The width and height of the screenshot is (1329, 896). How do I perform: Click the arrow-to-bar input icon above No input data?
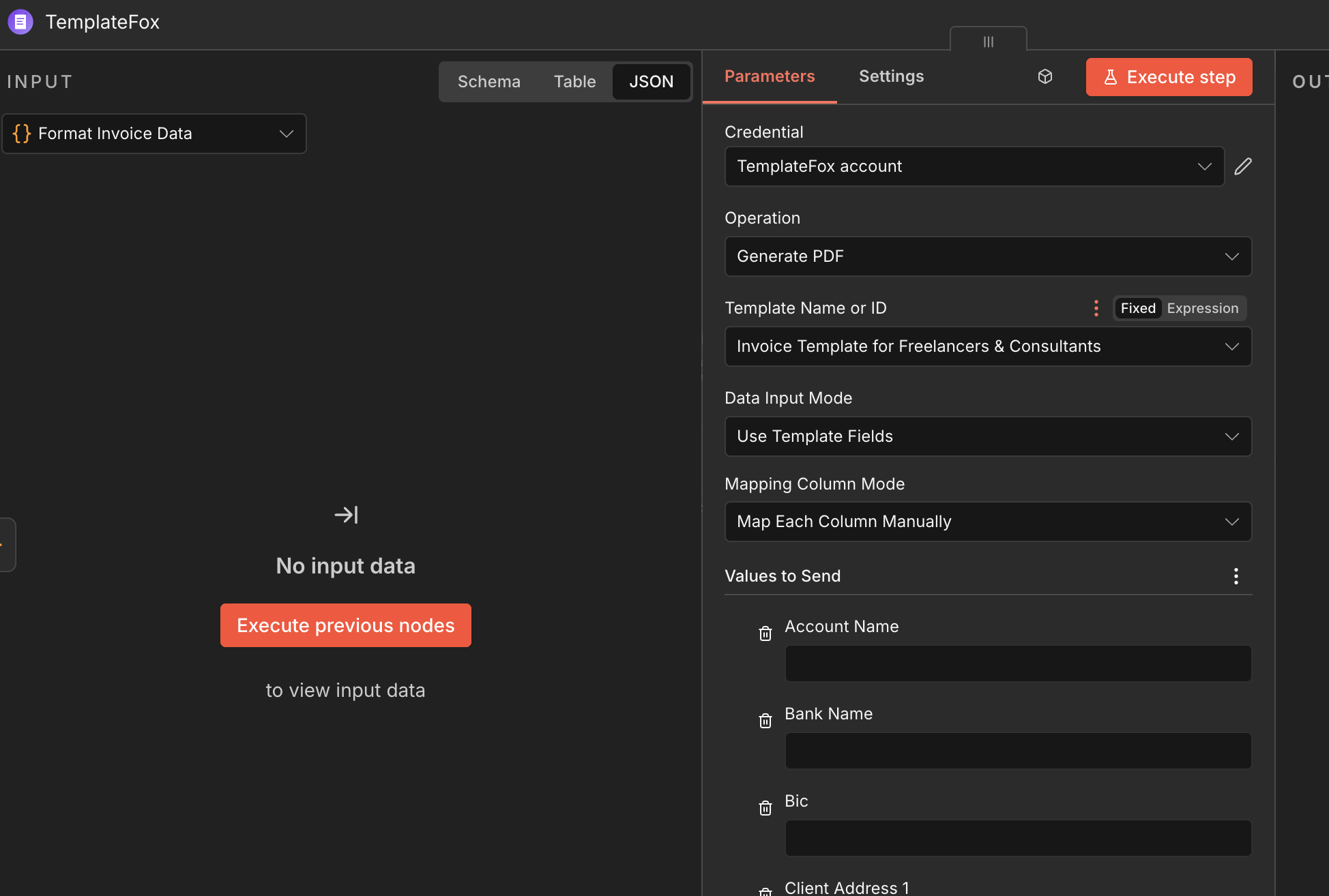click(x=346, y=515)
